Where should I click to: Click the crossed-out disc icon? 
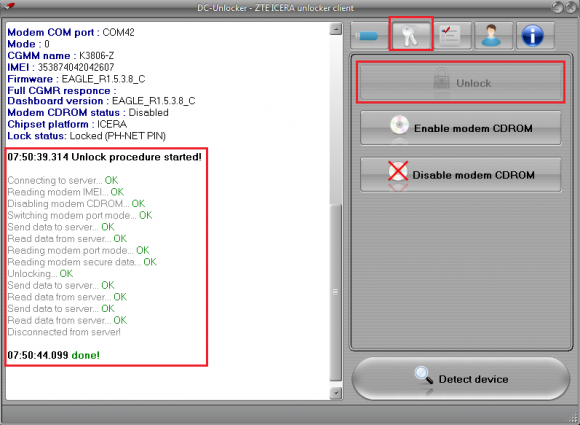point(398,171)
